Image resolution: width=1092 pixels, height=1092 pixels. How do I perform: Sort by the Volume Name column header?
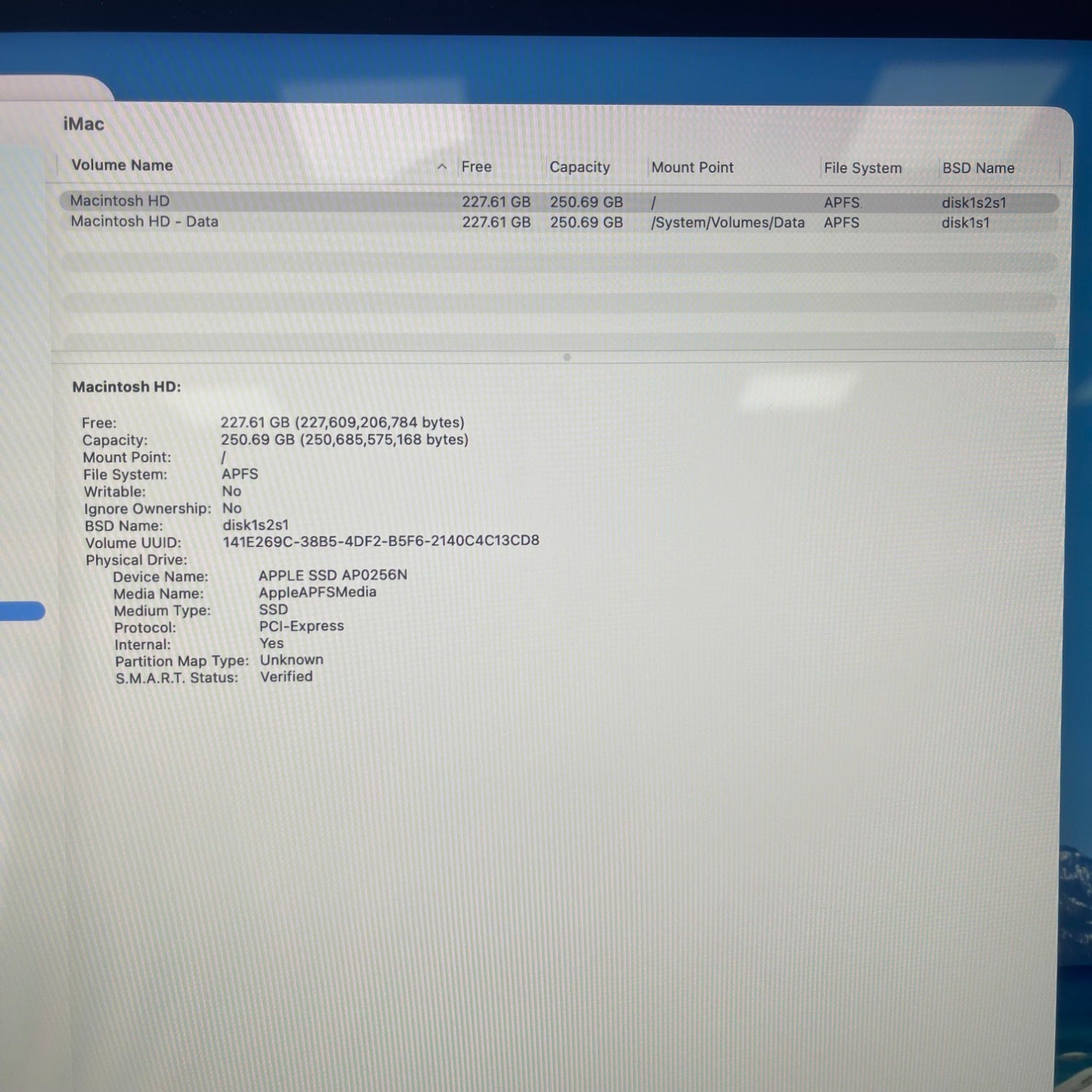coord(122,166)
